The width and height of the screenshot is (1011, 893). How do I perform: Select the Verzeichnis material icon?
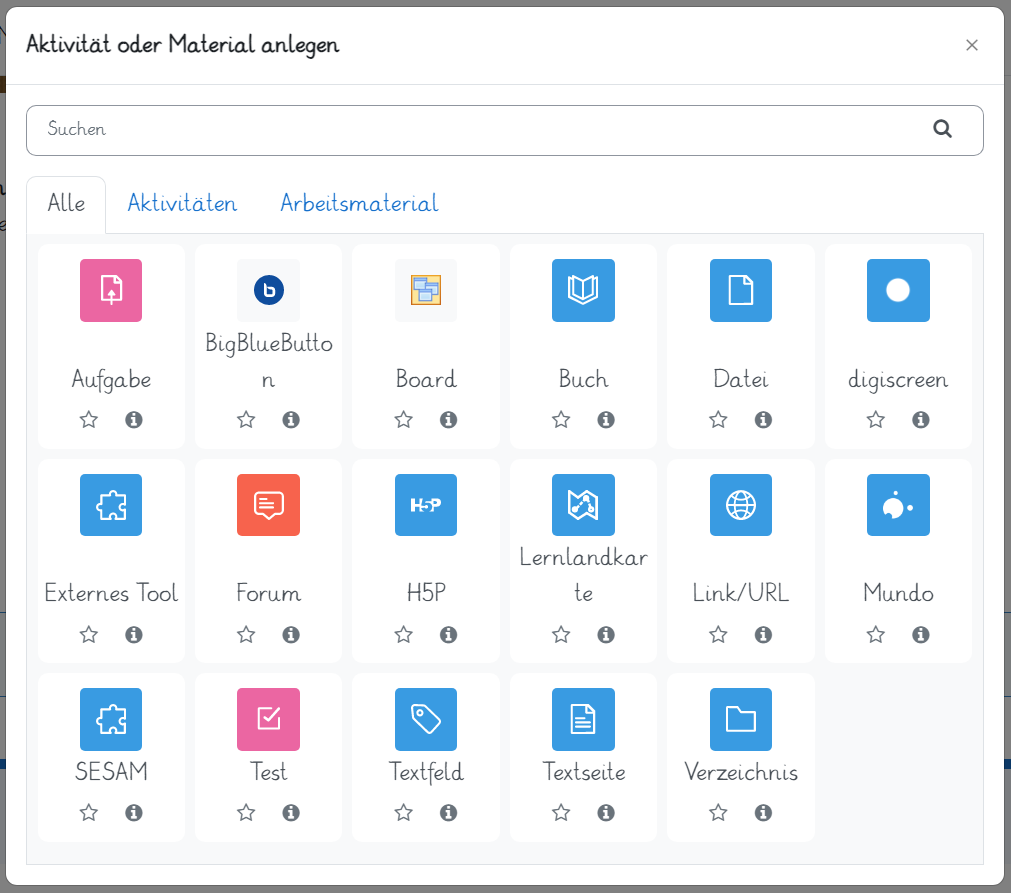click(740, 719)
